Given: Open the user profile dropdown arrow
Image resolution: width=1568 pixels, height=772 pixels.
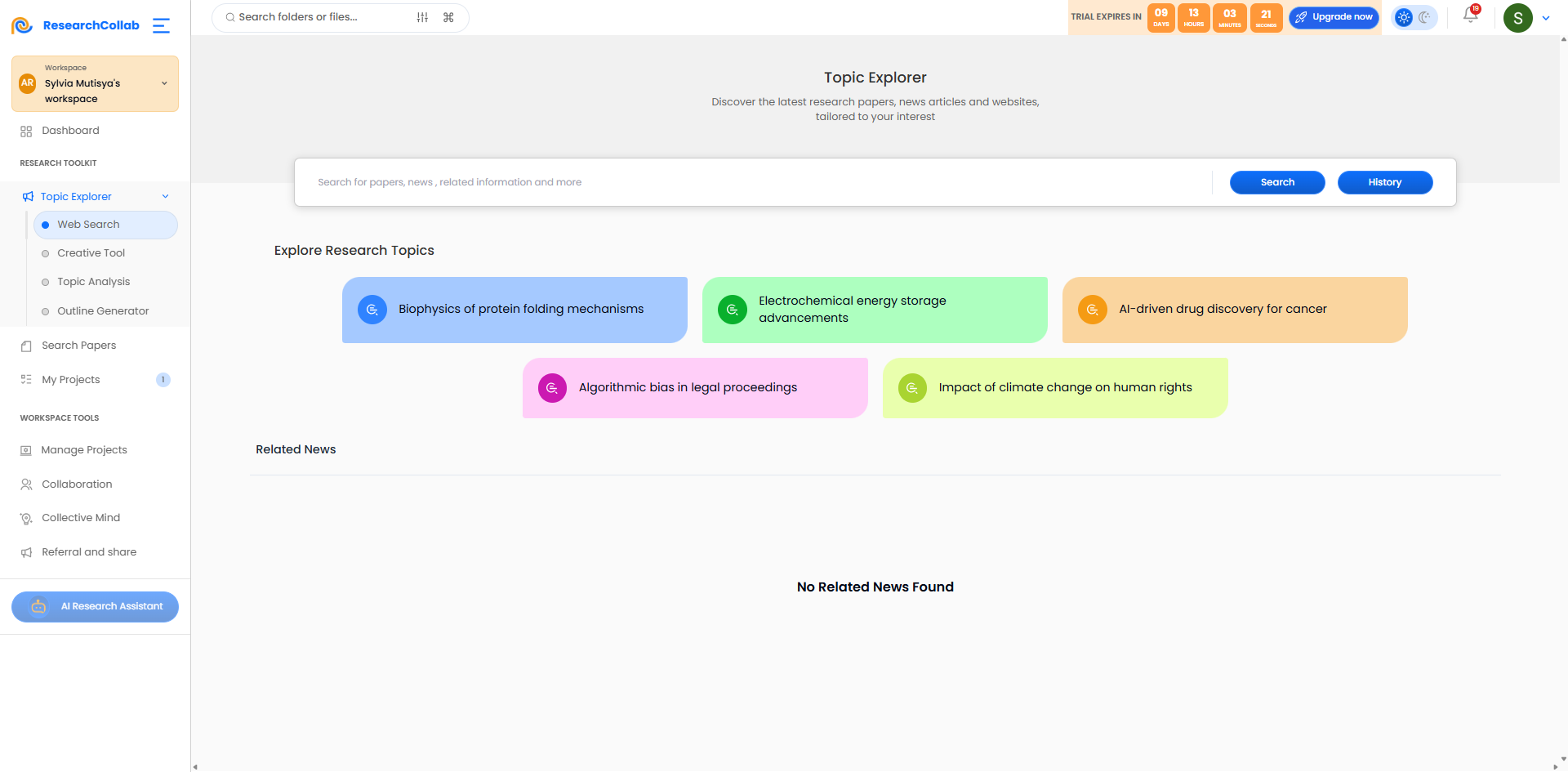Looking at the screenshot, I should 1546,18.
